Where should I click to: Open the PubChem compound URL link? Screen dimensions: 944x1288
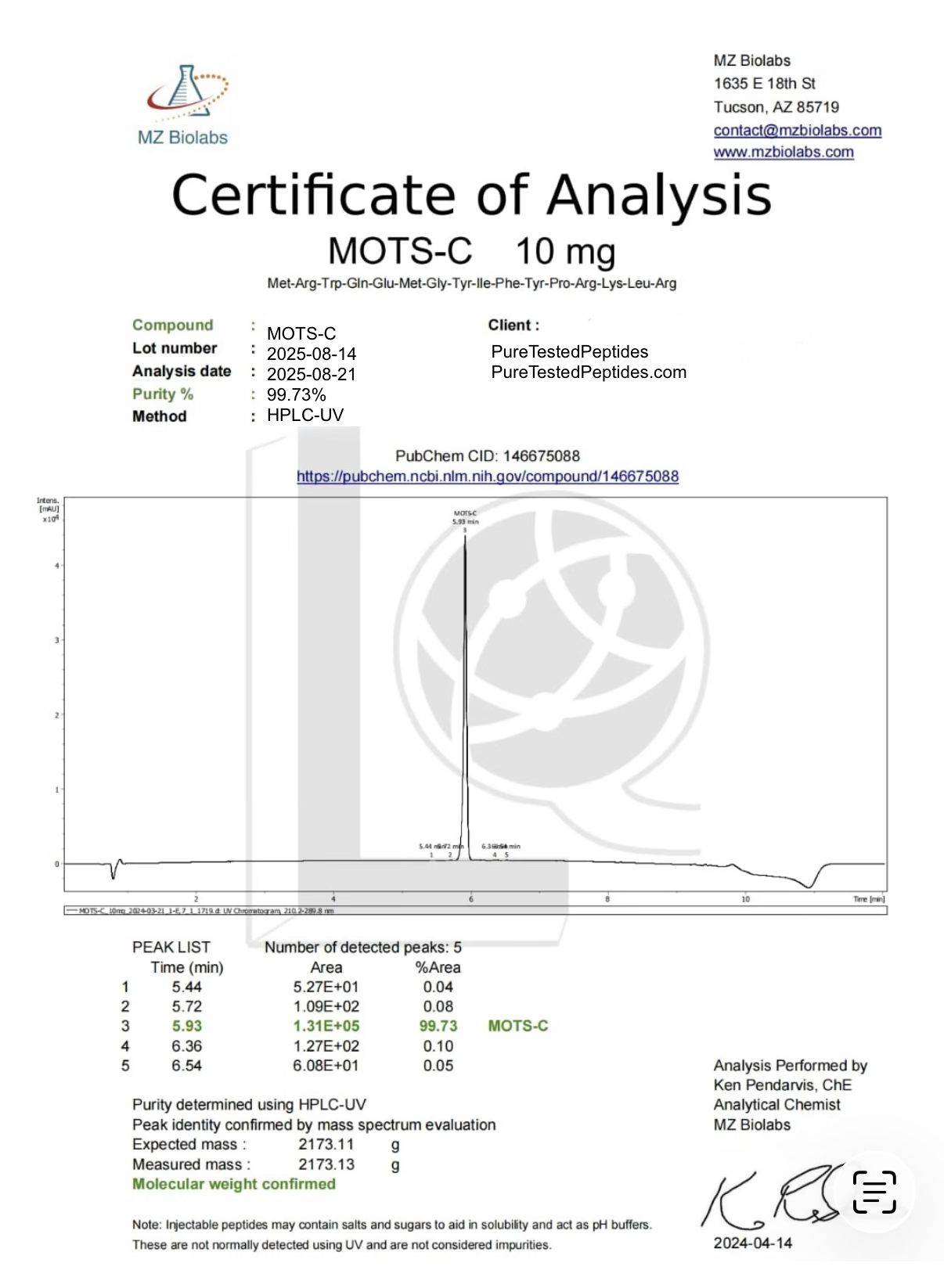[487, 476]
